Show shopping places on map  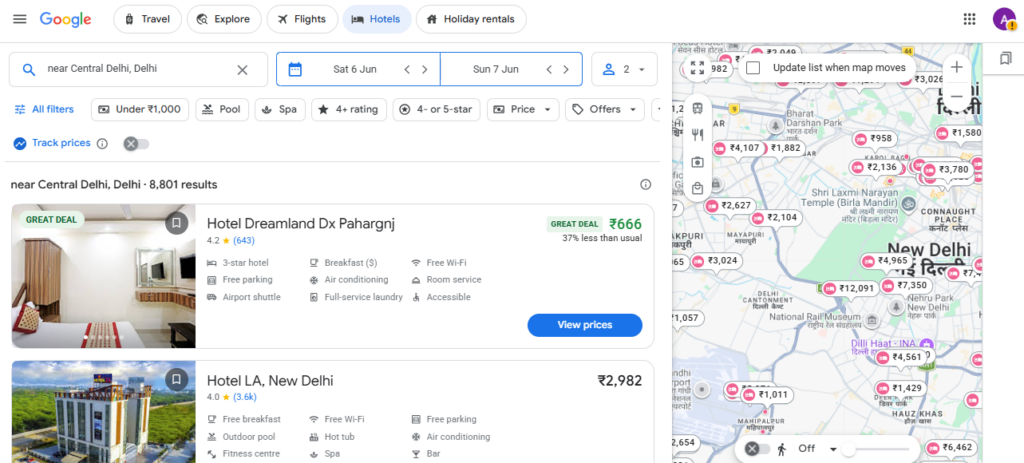click(697, 188)
